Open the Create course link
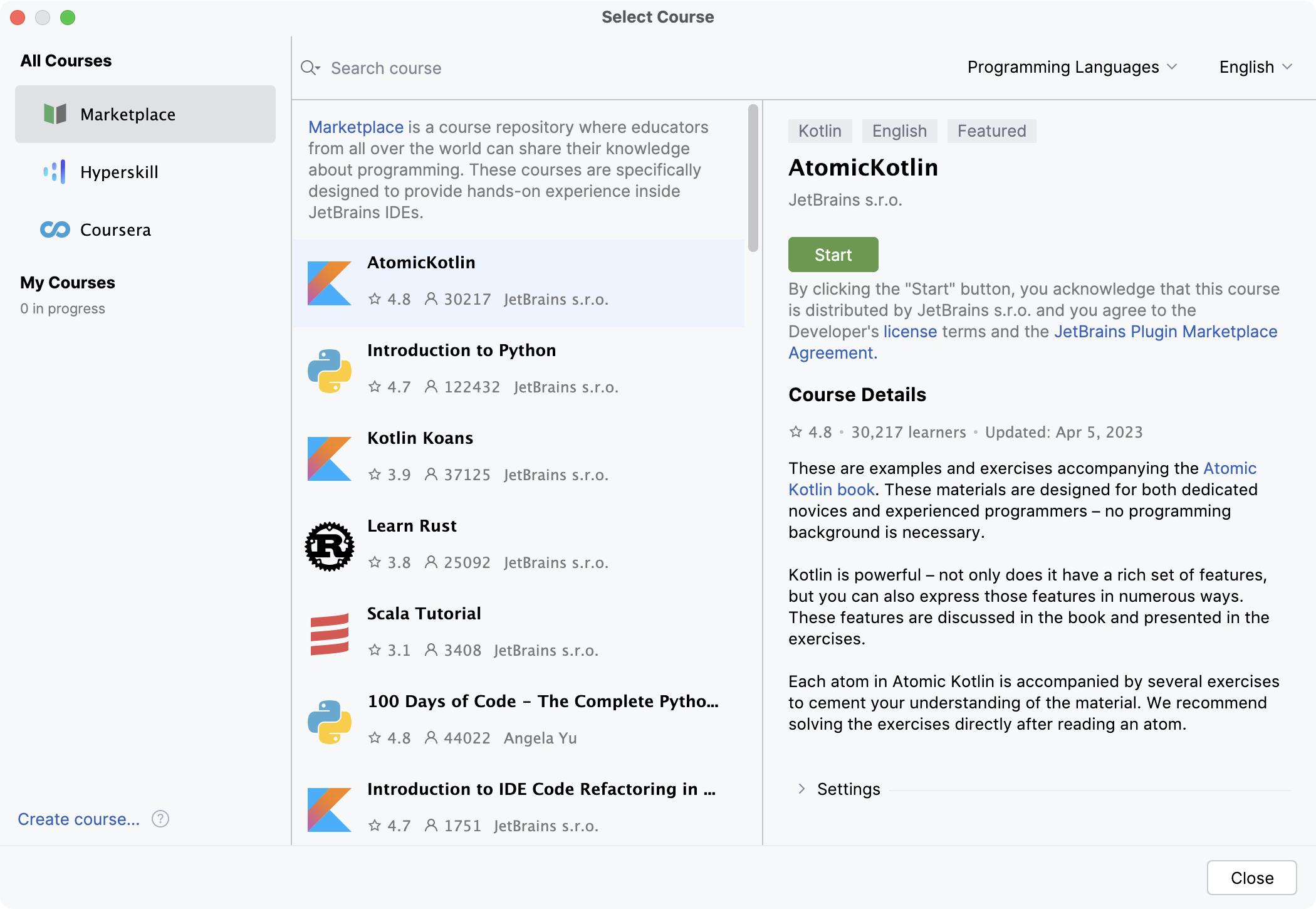 click(78, 819)
